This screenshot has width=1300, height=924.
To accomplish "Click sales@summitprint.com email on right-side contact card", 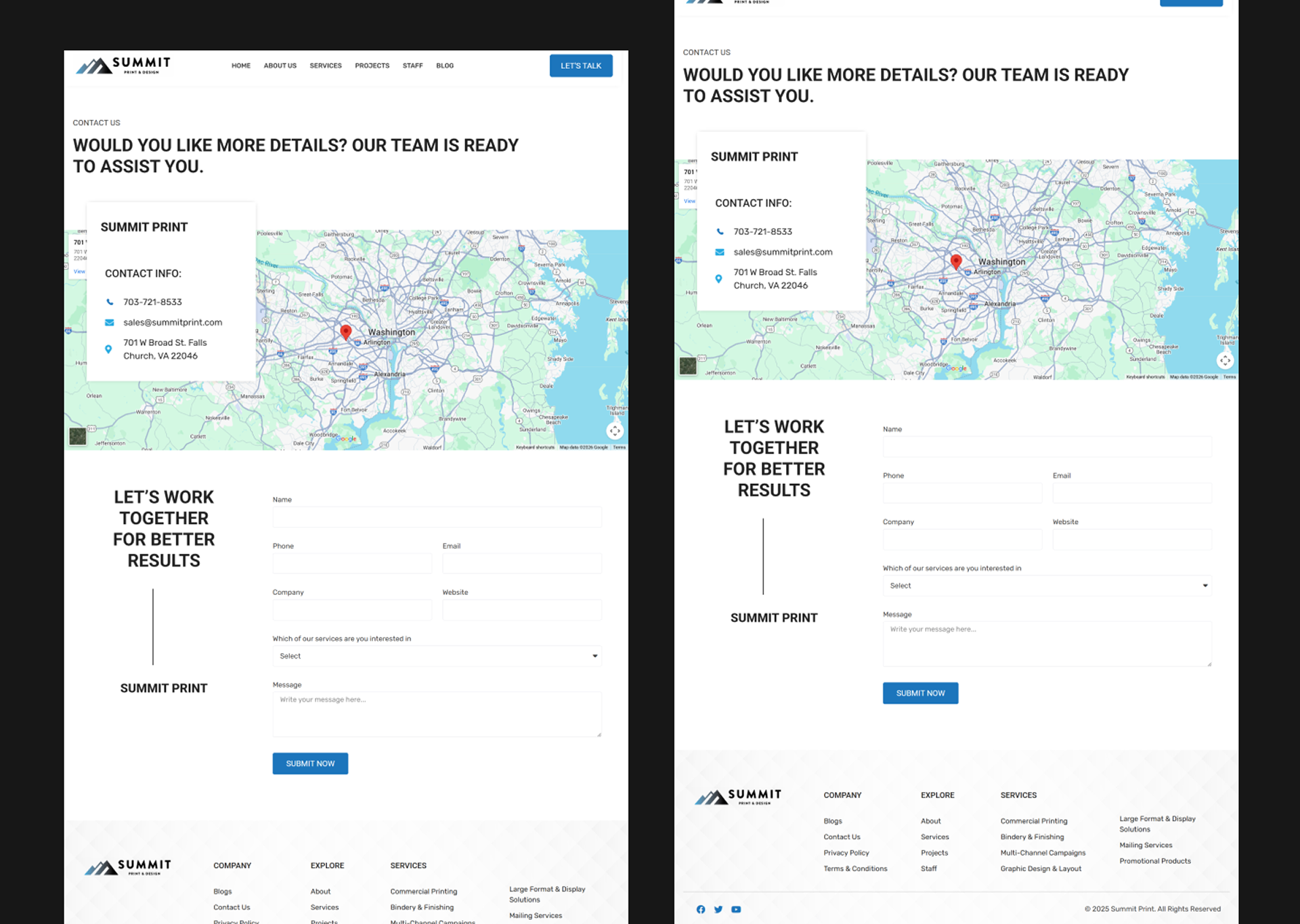I will 783,252.
